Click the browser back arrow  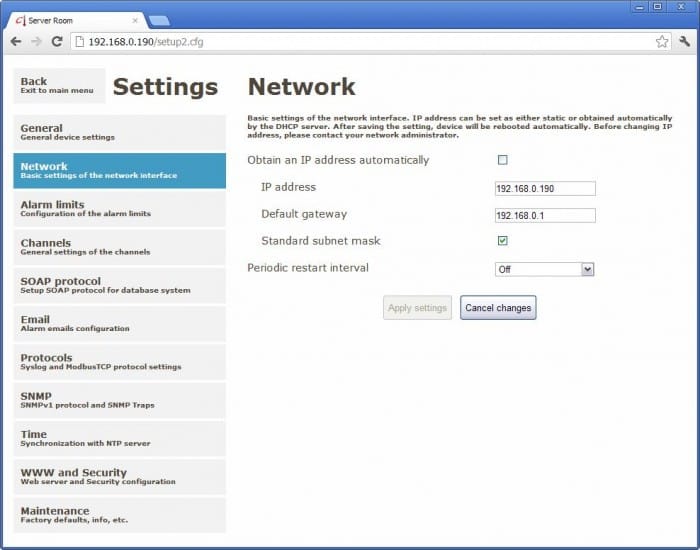[15, 41]
